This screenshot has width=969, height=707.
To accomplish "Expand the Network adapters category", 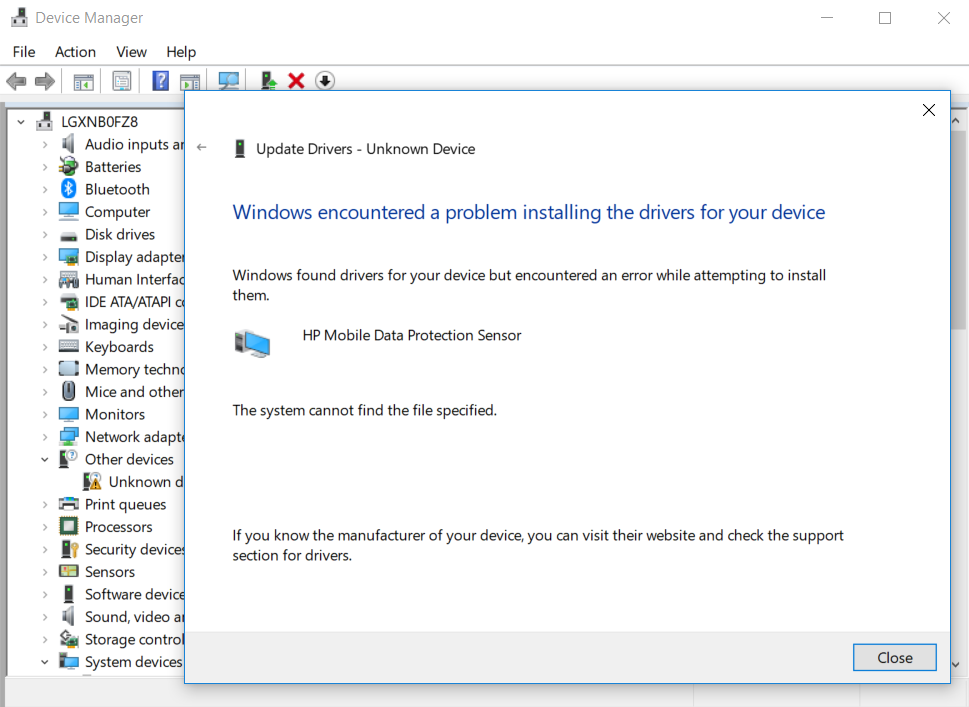I will pyautogui.click(x=44, y=436).
